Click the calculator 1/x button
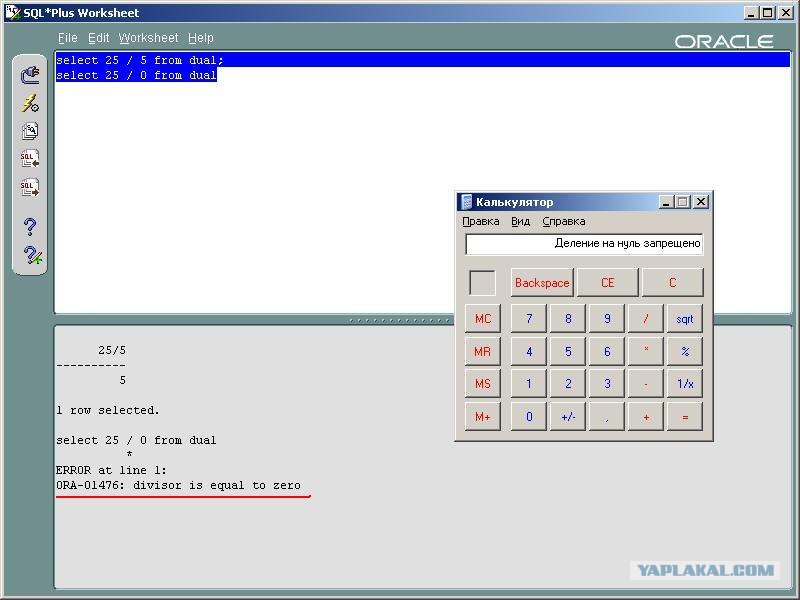The height and width of the screenshot is (600, 800). click(685, 384)
